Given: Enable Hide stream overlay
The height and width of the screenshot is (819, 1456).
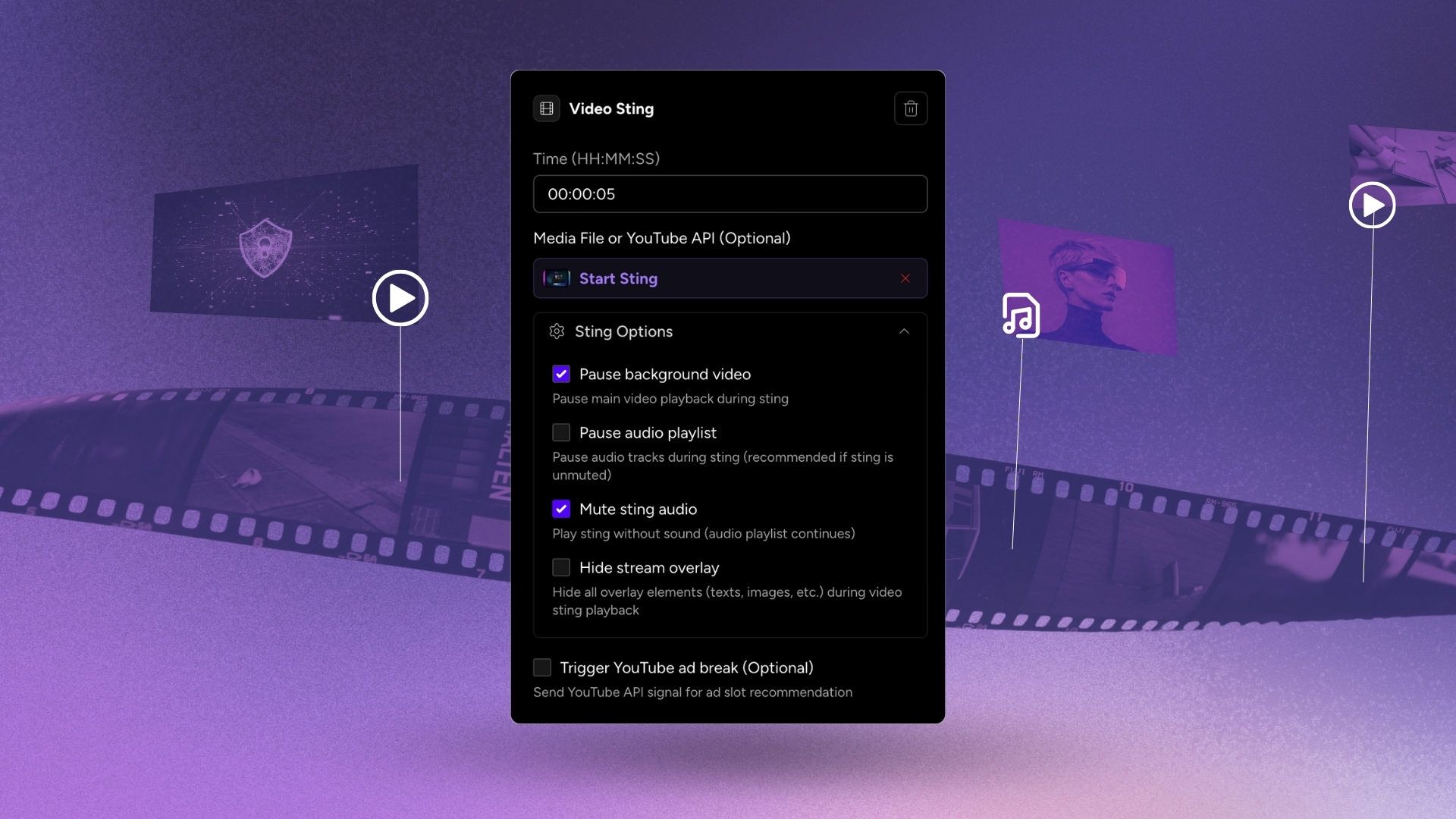Looking at the screenshot, I should click(x=561, y=567).
